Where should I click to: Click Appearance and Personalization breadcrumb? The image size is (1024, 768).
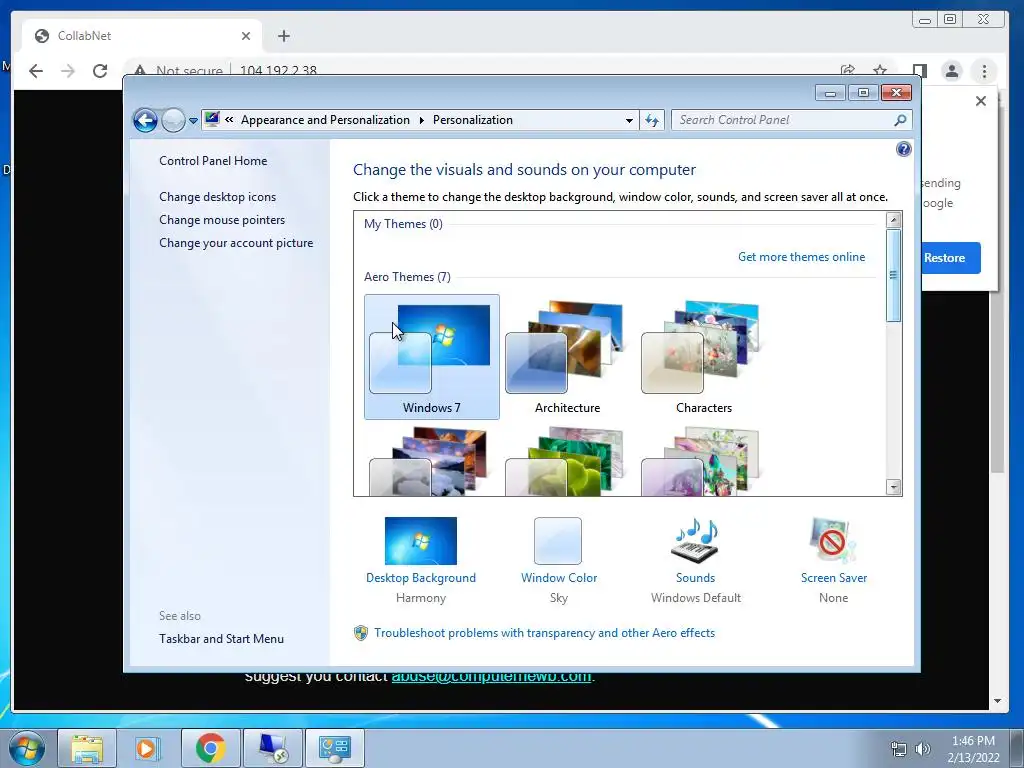pos(325,120)
